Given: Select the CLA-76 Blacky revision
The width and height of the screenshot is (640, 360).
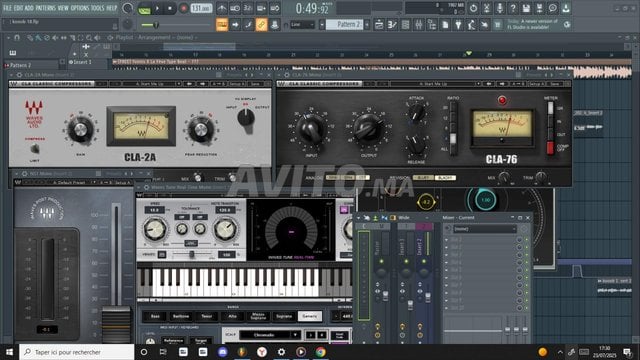Looking at the screenshot, I should click(x=445, y=178).
